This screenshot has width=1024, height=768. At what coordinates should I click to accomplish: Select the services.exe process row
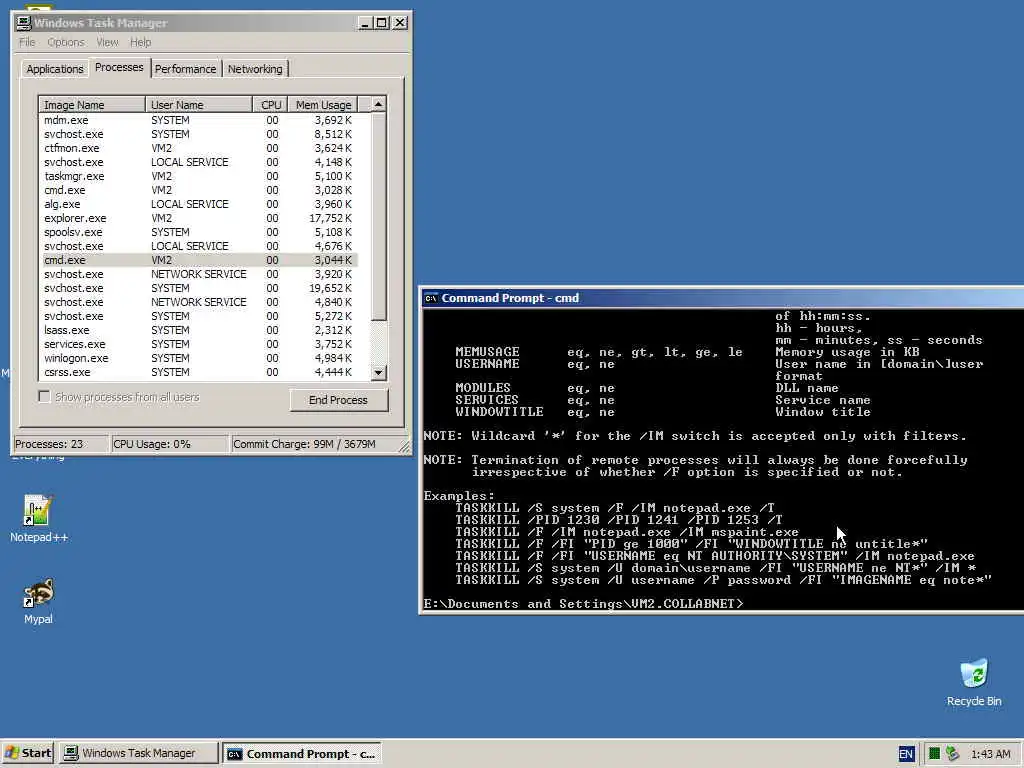tap(199, 344)
